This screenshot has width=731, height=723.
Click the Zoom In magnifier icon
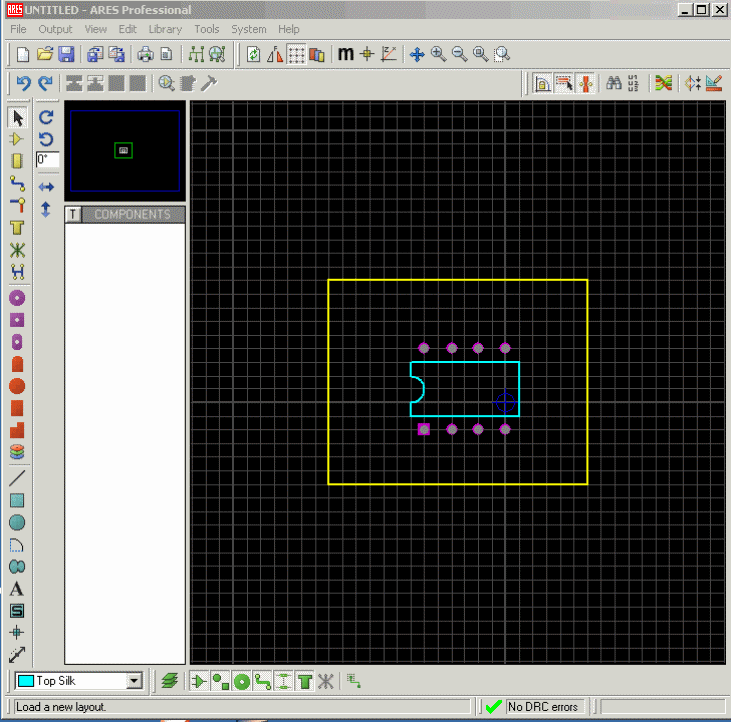tap(438, 54)
